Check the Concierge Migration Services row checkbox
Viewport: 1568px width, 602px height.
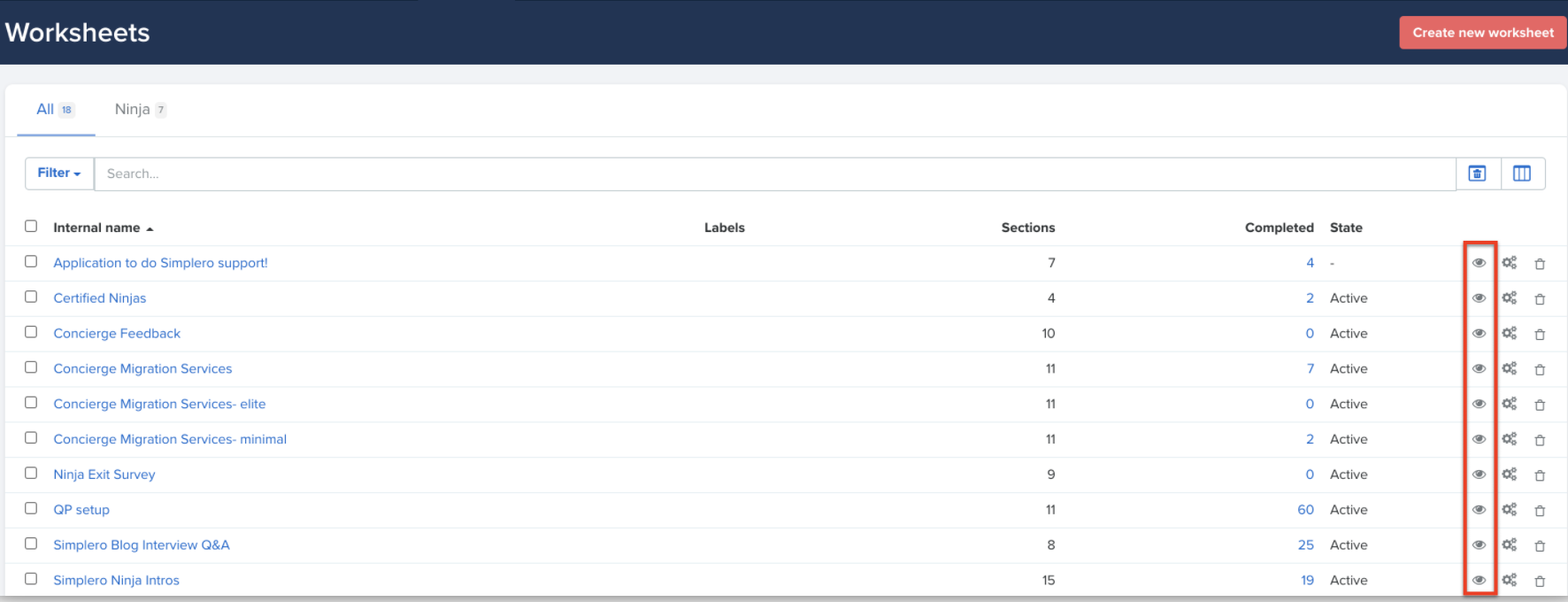[31, 367]
